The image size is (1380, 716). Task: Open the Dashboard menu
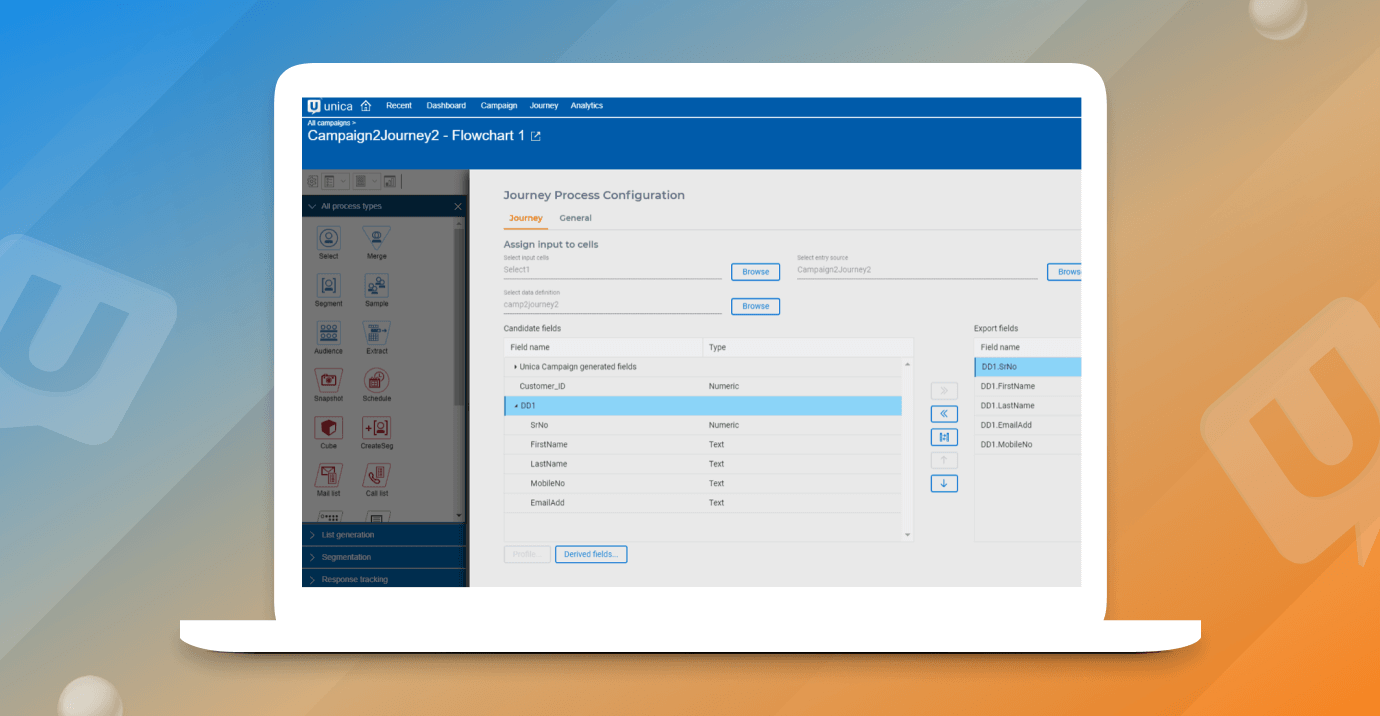(446, 106)
